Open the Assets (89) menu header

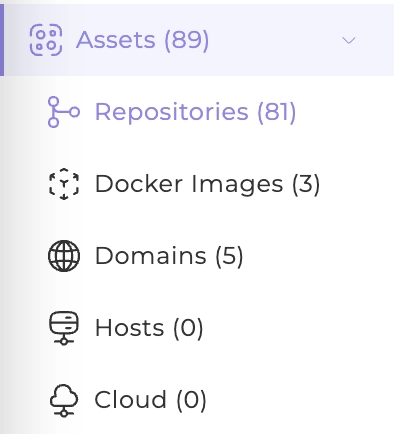(199, 40)
